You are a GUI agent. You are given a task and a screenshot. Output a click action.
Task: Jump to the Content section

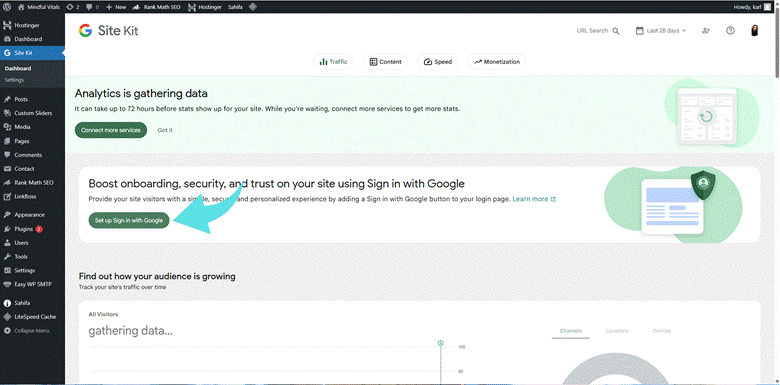coord(386,62)
